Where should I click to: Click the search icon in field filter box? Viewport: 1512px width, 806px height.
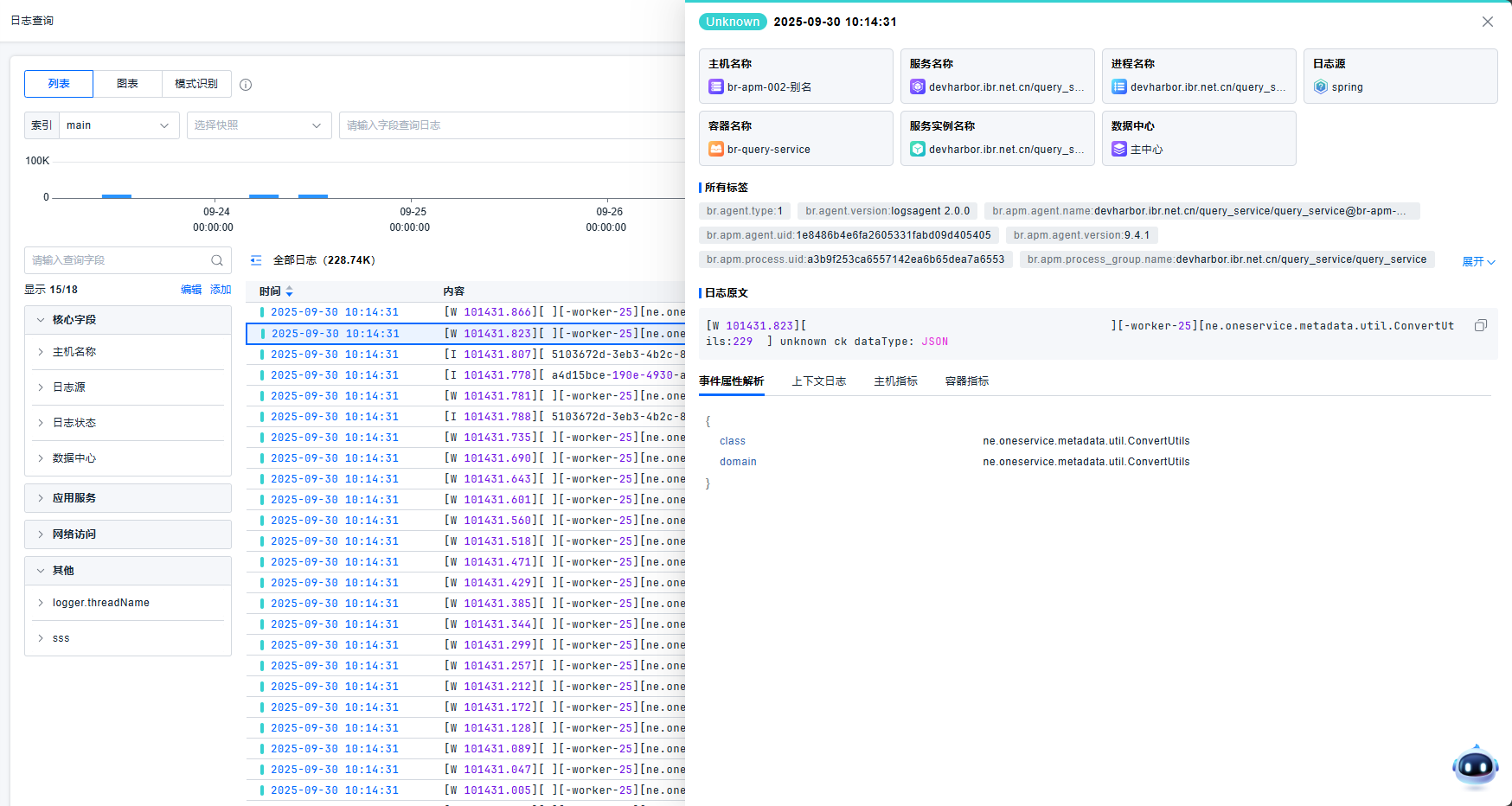(217, 260)
